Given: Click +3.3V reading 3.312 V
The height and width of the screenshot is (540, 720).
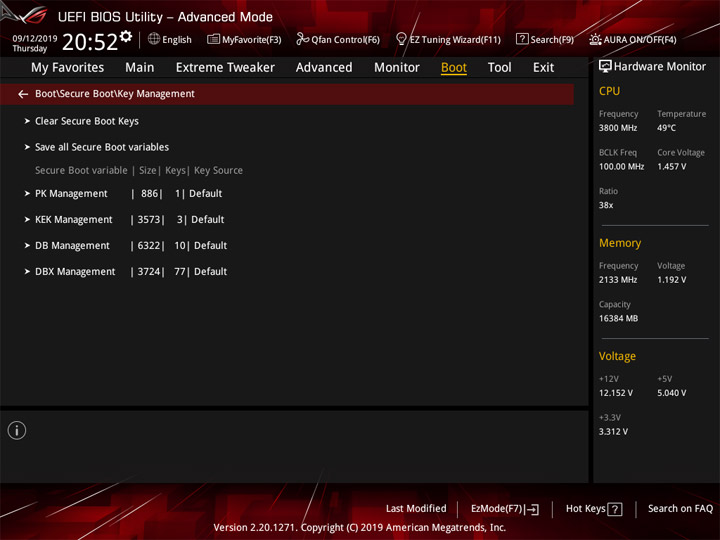Looking at the screenshot, I should click(x=613, y=432).
